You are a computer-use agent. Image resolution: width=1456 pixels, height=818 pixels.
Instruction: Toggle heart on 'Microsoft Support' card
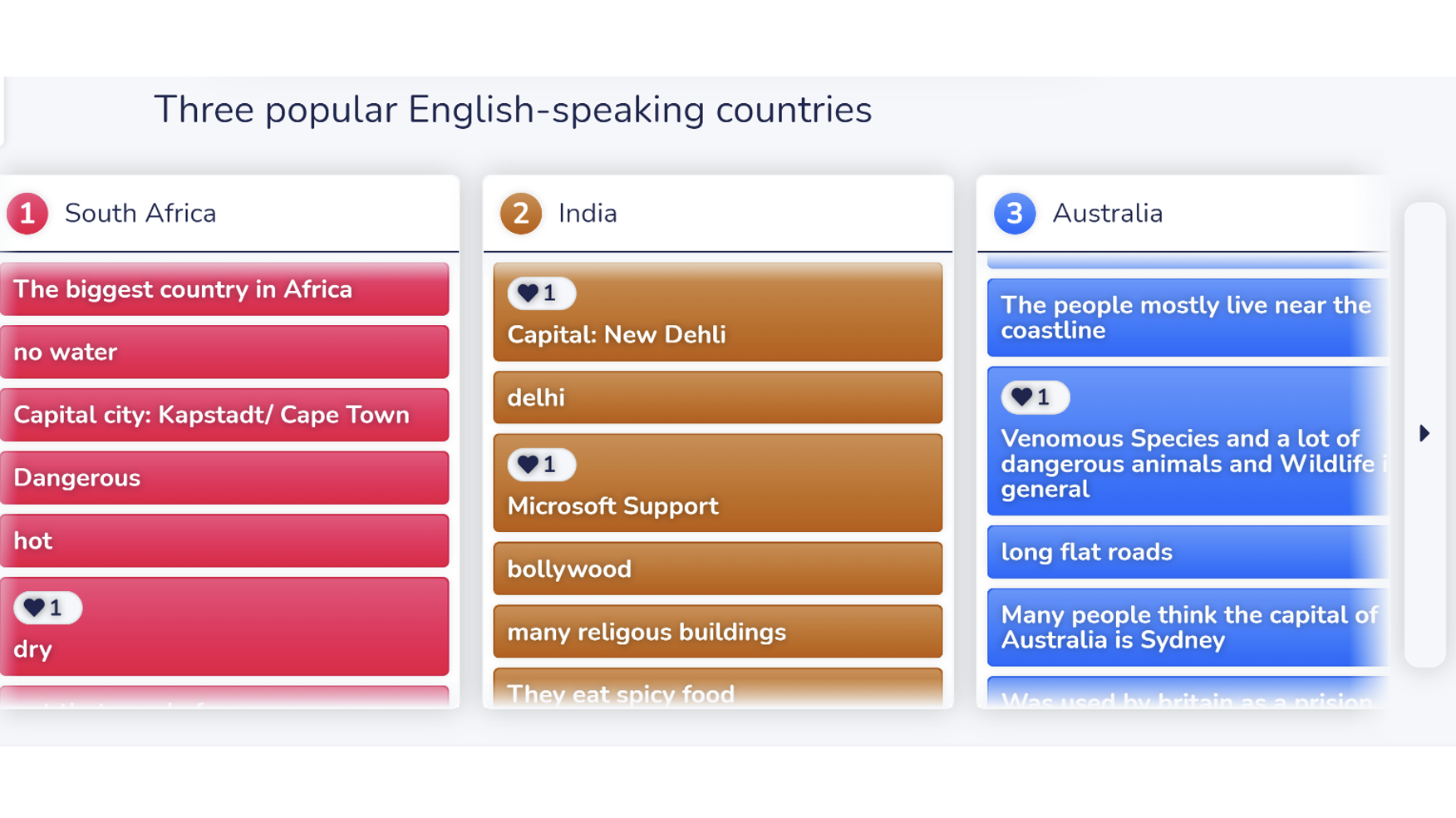click(540, 465)
